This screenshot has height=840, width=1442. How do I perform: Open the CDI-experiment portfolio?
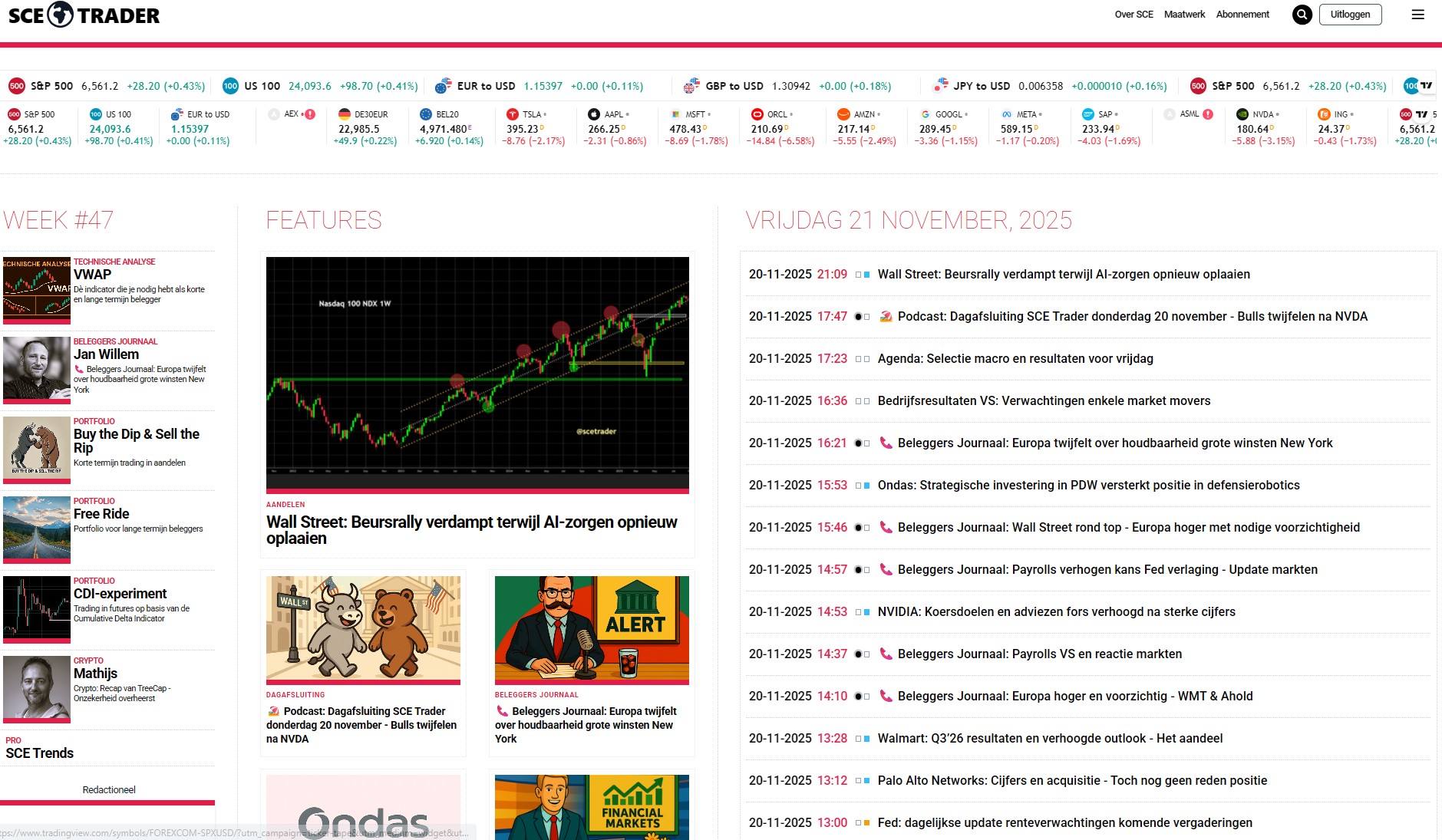pyautogui.click(x=107, y=610)
